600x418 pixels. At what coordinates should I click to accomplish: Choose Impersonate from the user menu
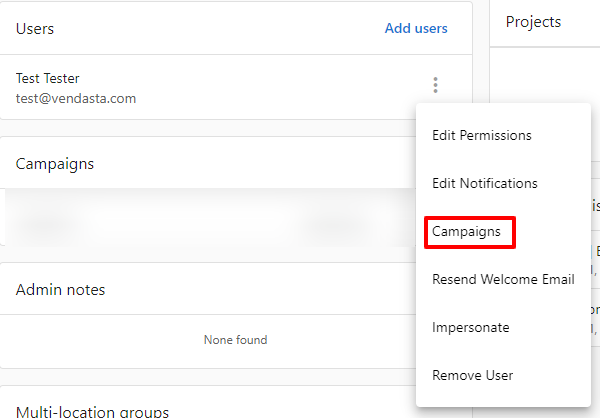471,328
